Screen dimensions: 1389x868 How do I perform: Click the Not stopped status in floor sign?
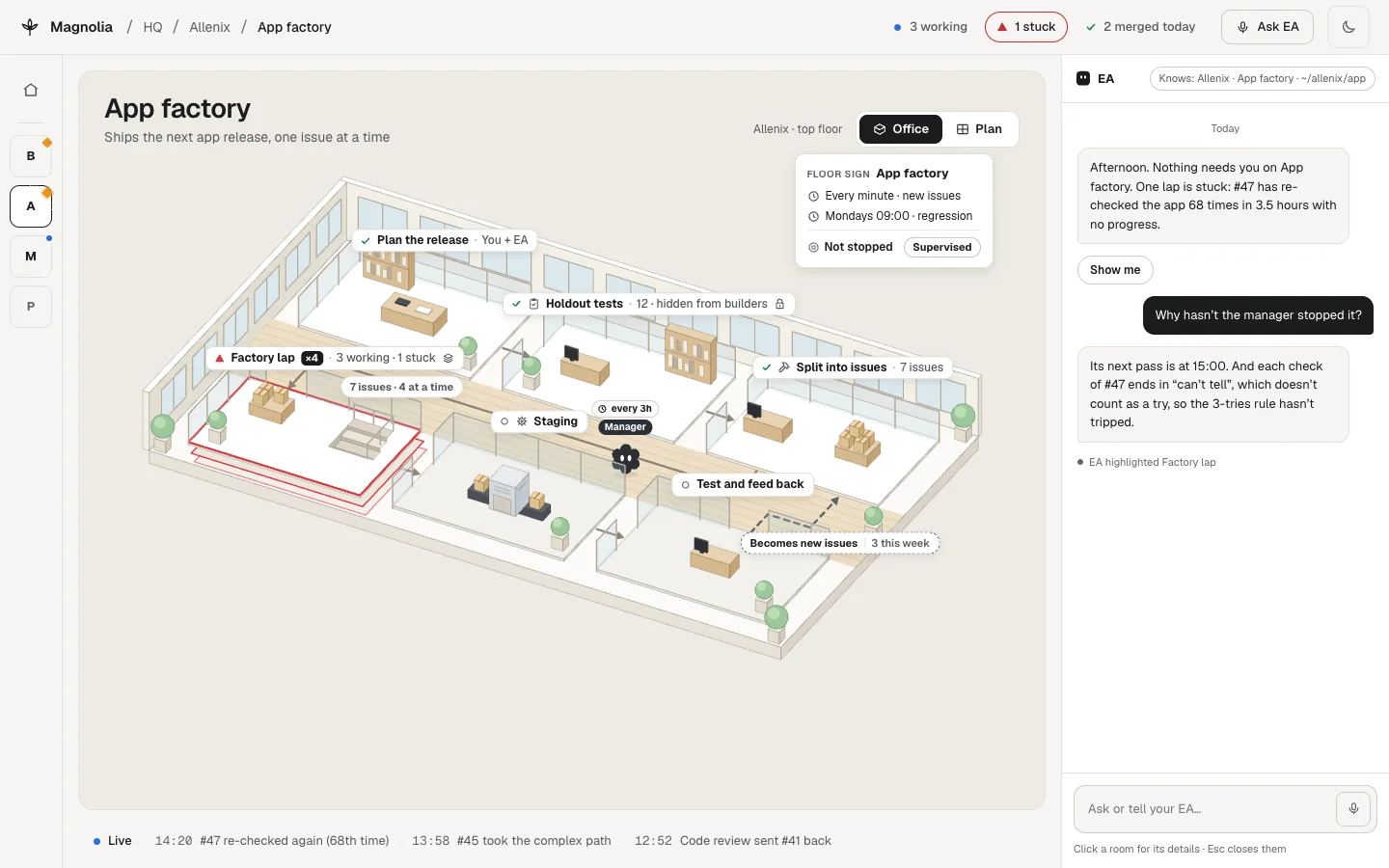point(851,247)
